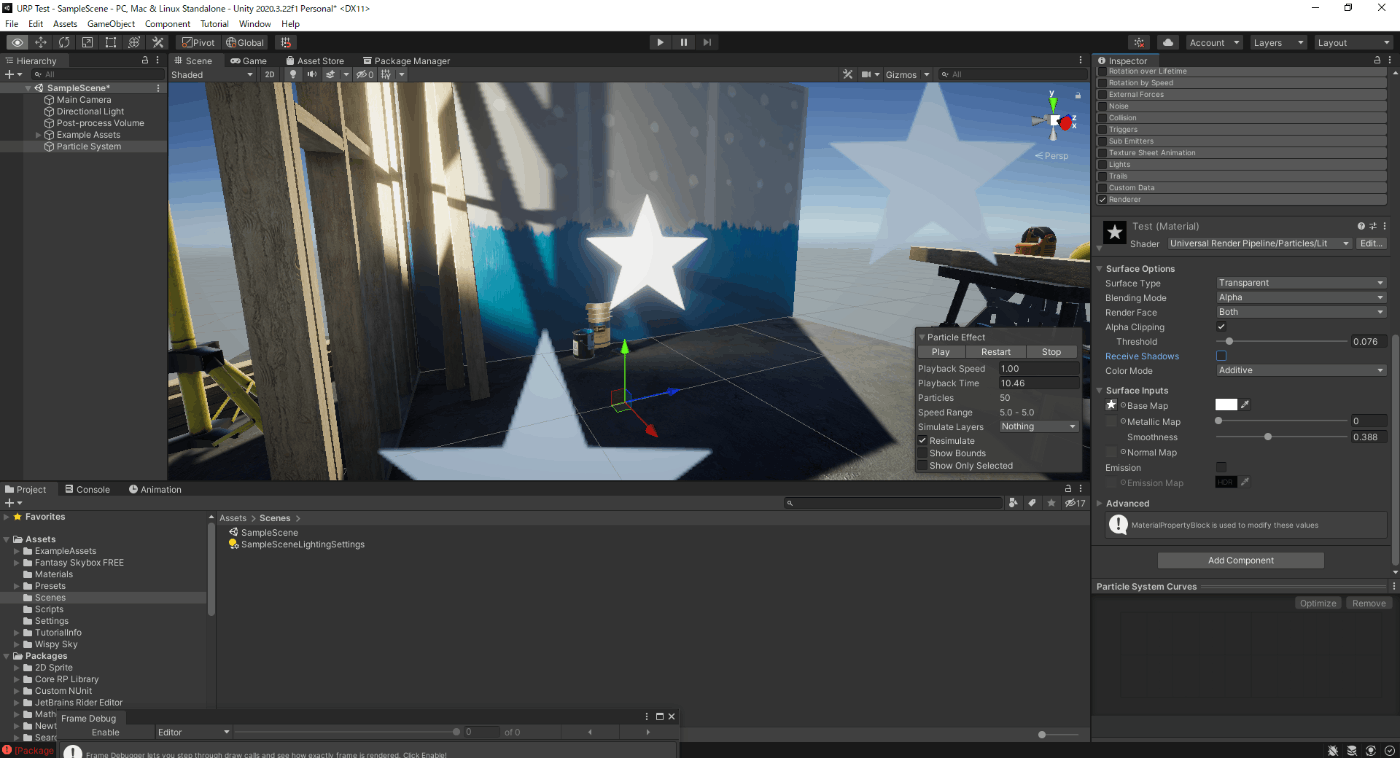Open the material Shader dropdown
The image size is (1400, 758).
click(1259, 243)
